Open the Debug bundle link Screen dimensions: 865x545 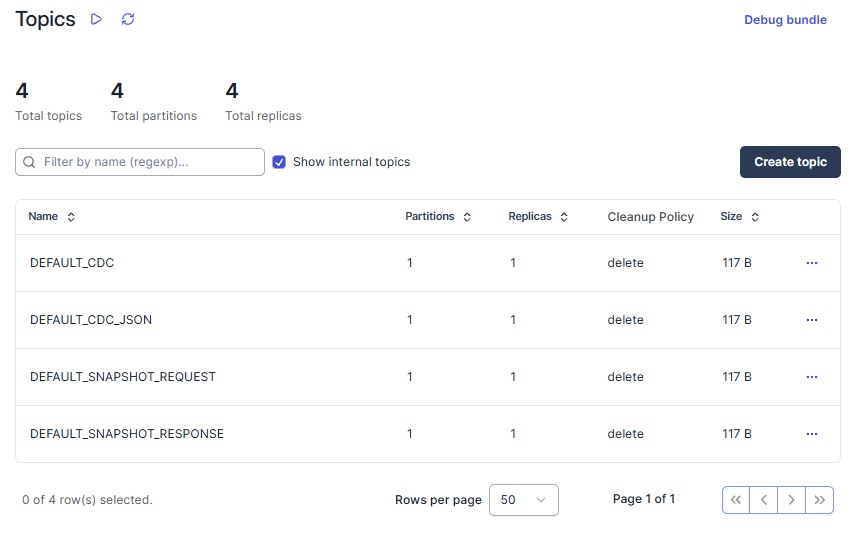[785, 20]
